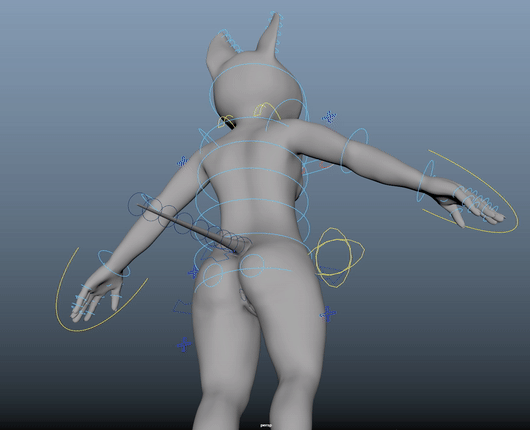The height and width of the screenshot is (430, 530).
Task: Click the persp camera label
Action: [265, 426]
